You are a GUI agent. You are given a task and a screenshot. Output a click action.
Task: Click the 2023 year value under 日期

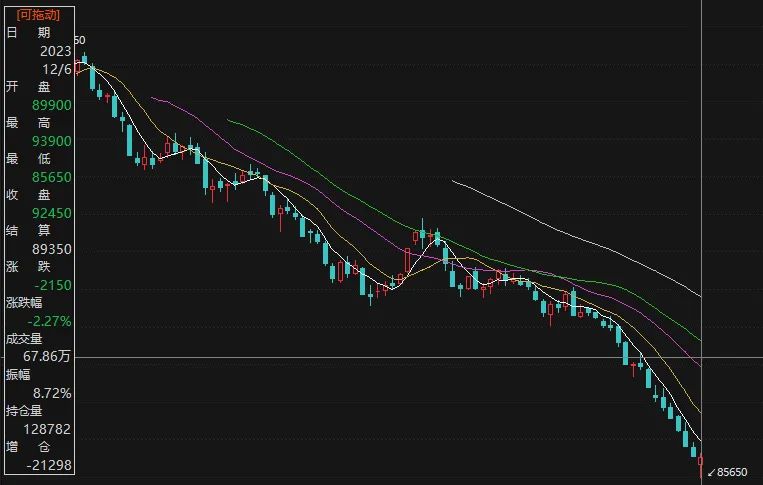pyautogui.click(x=55, y=51)
